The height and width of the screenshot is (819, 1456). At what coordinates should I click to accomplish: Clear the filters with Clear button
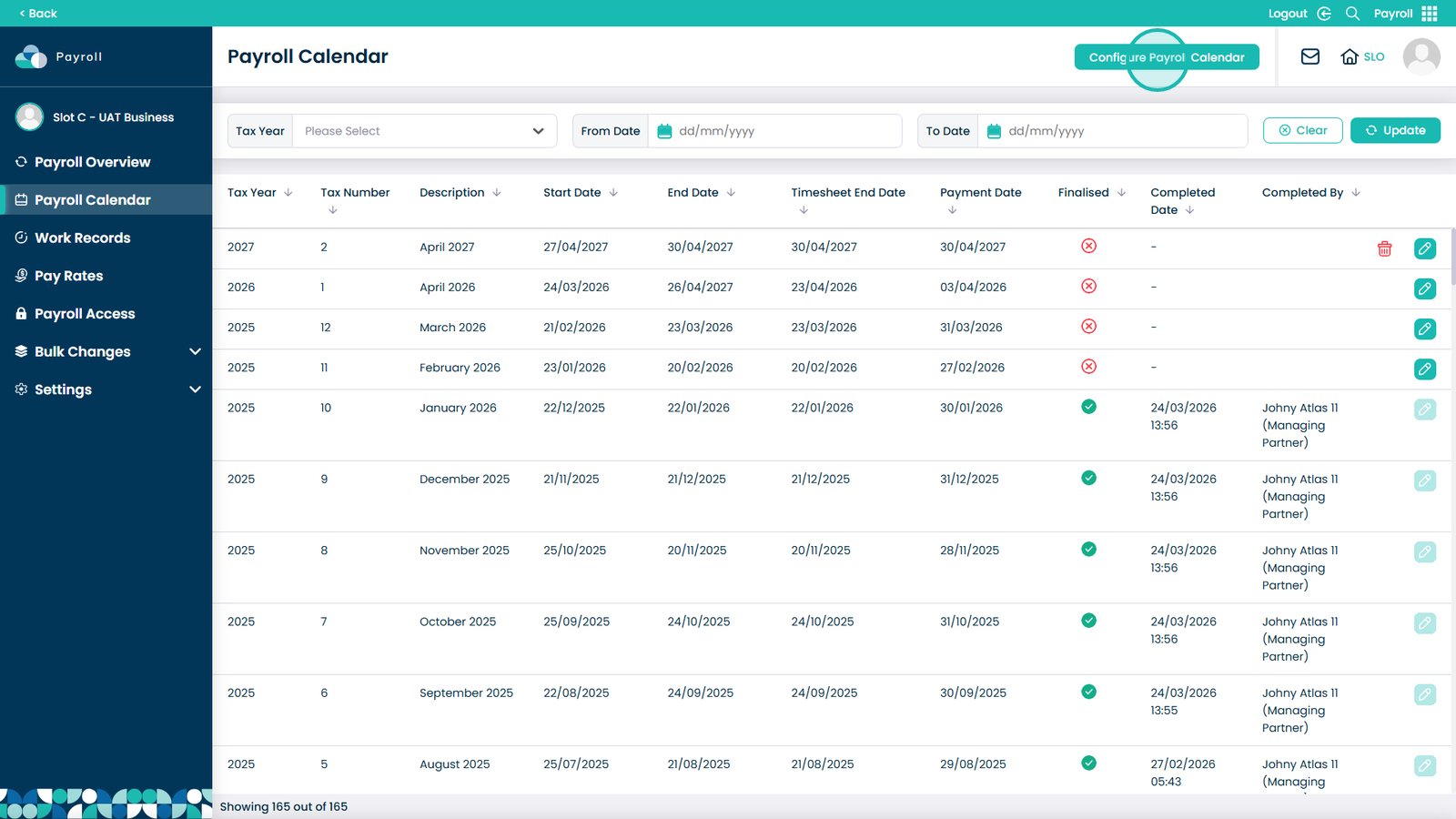(x=1302, y=130)
